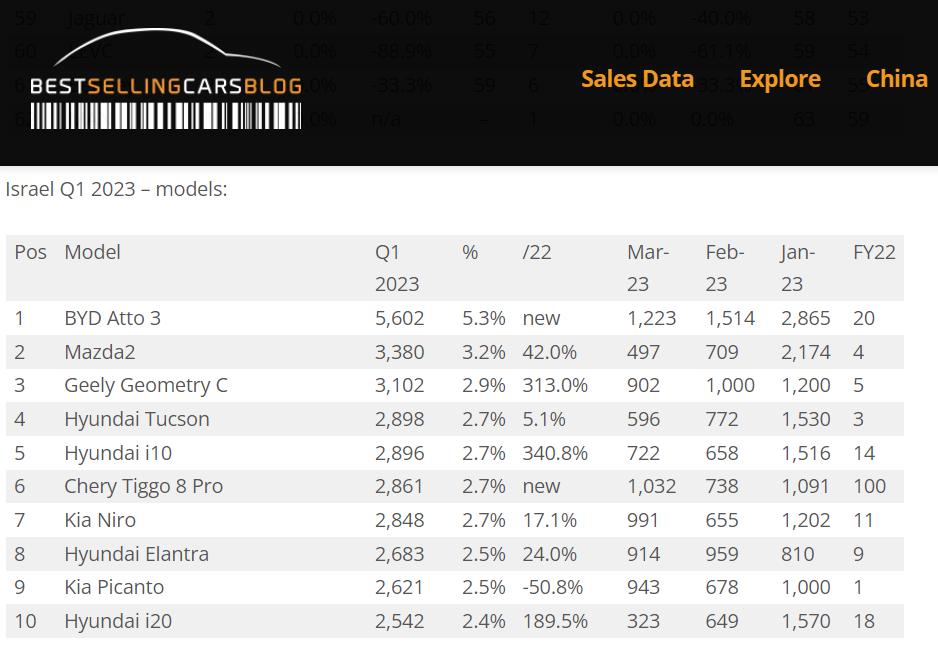938x647 pixels.
Task: Click the Best Selling Cars Blog logo
Action: tap(166, 82)
